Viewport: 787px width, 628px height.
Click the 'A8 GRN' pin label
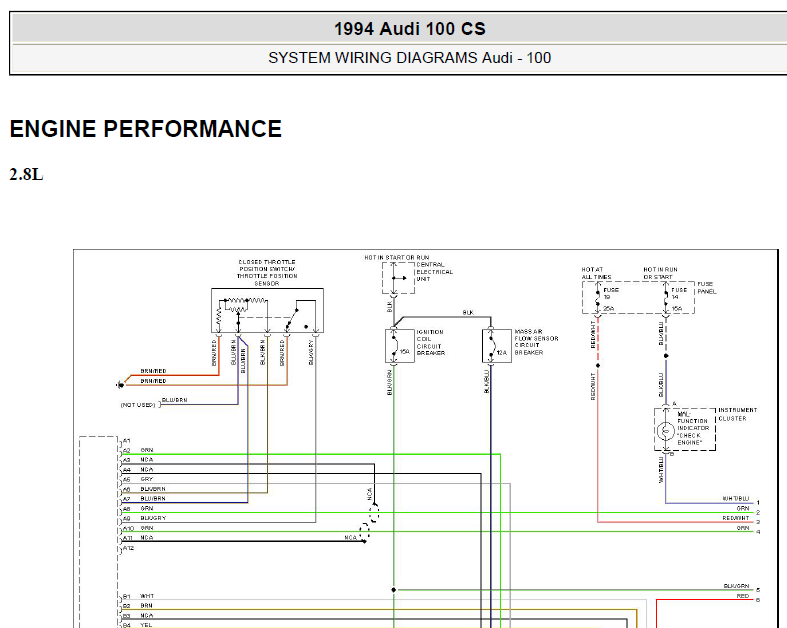coord(138,509)
